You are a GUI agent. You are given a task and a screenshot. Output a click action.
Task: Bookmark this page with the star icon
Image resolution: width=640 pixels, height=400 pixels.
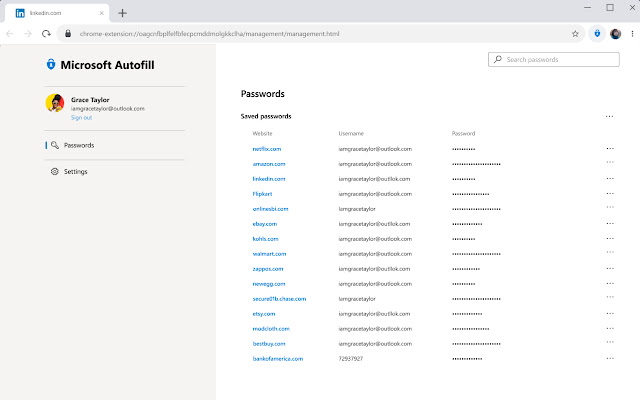[x=575, y=33]
